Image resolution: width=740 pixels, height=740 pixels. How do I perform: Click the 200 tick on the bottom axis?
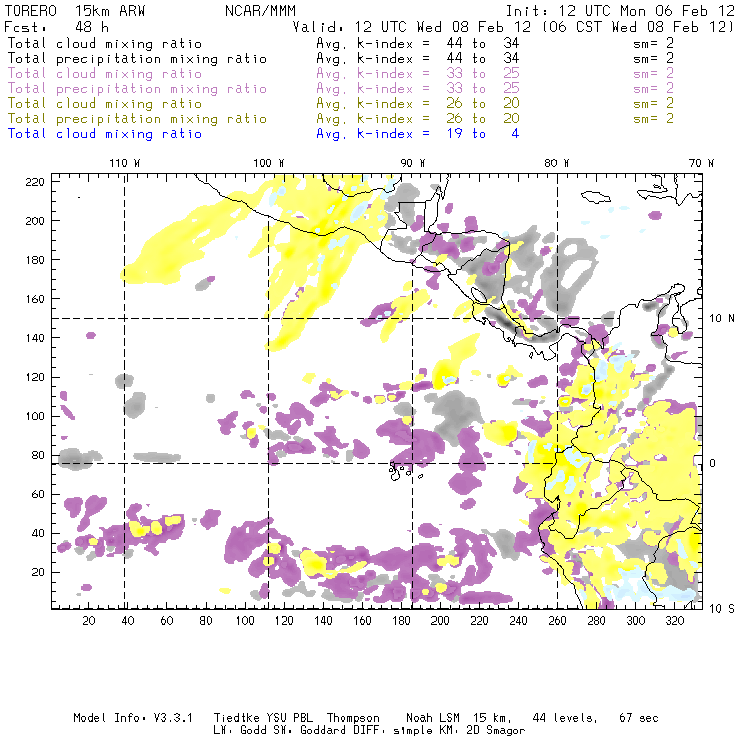click(x=439, y=621)
